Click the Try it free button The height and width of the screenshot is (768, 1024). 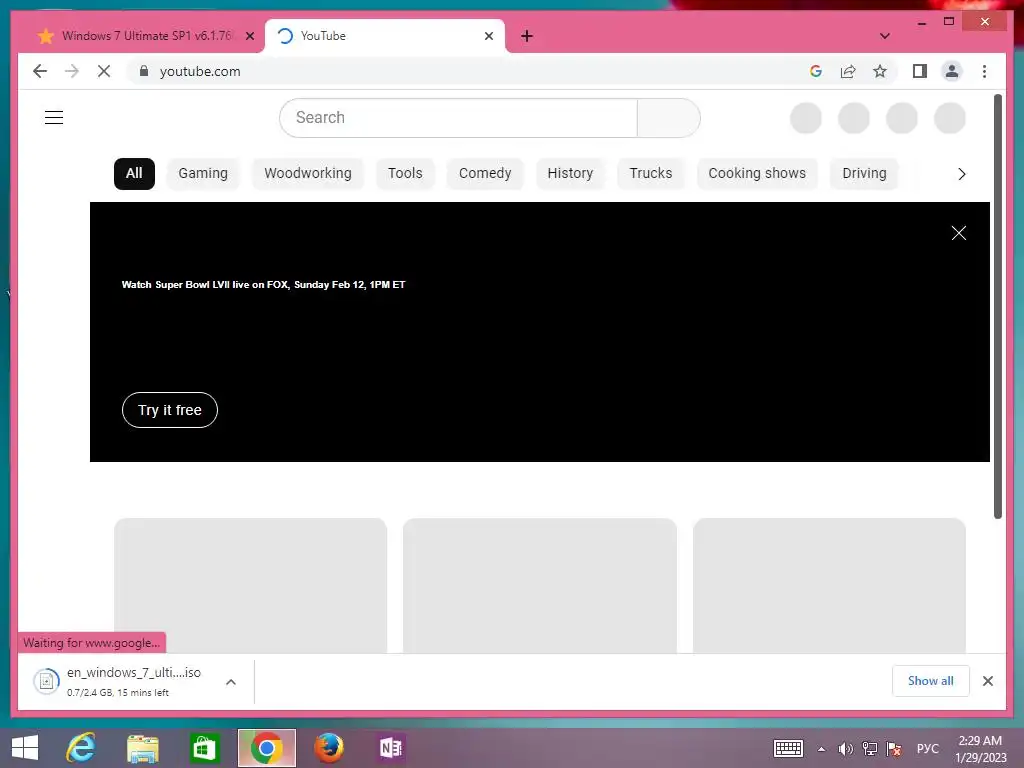pyautogui.click(x=170, y=410)
